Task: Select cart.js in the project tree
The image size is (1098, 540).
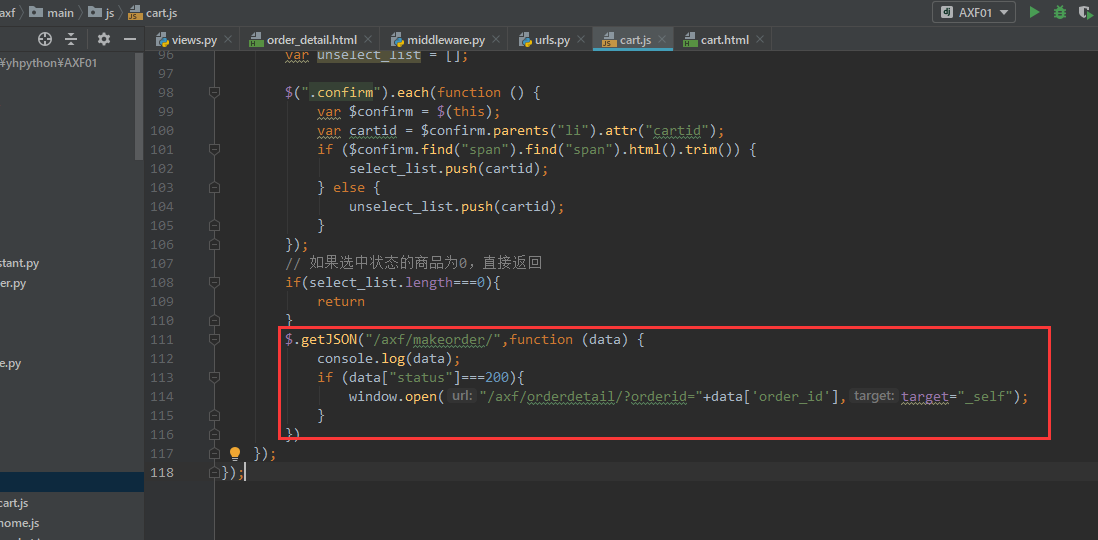Action: pyautogui.click(x=15, y=503)
